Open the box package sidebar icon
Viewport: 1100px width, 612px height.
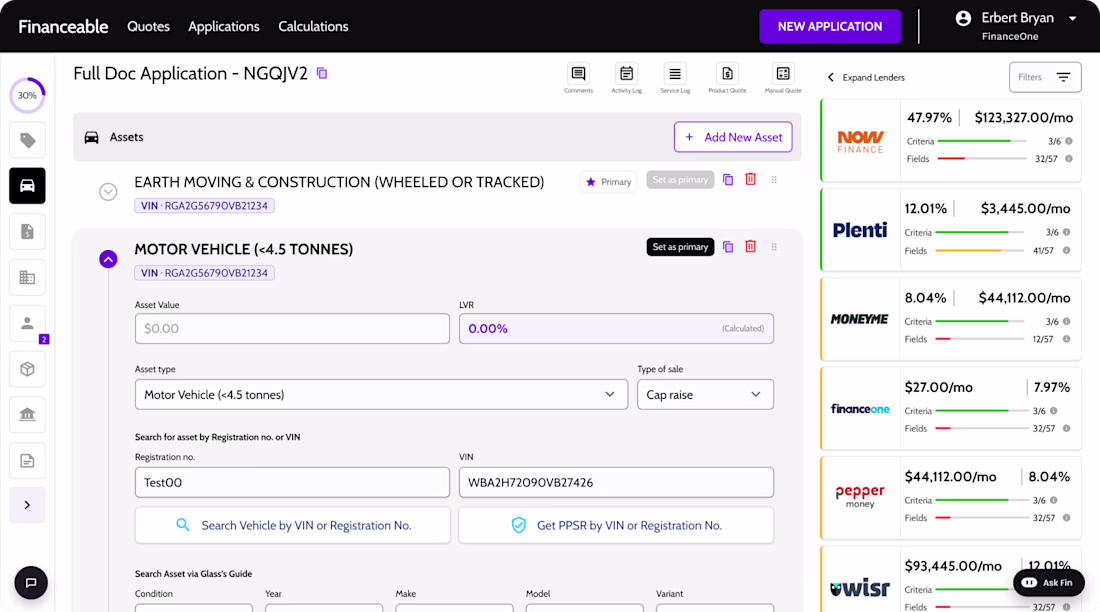point(27,369)
